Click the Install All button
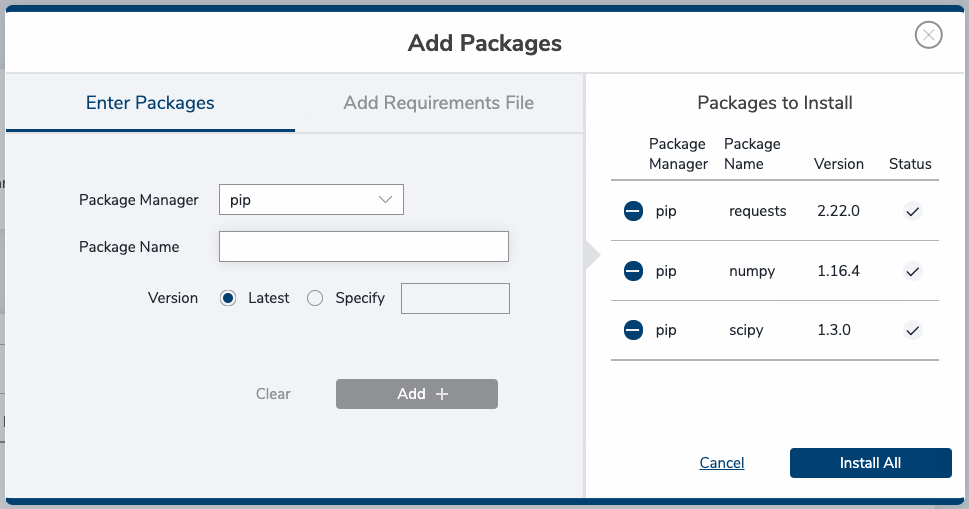The height and width of the screenshot is (509, 969). click(x=870, y=463)
